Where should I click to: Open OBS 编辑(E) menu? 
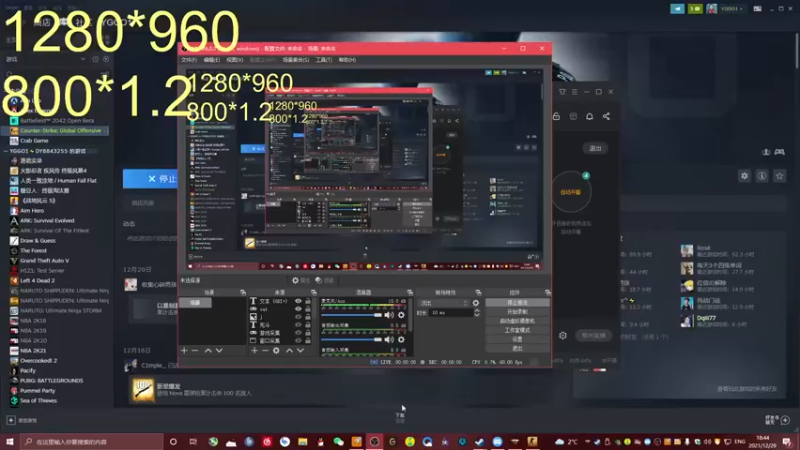tap(212, 60)
